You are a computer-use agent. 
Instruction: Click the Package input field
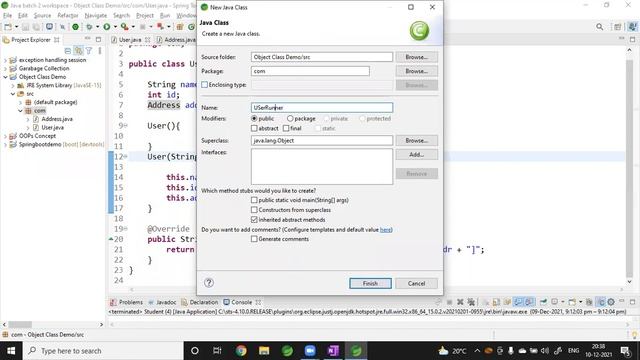pyautogui.click(x=310, y=71)
